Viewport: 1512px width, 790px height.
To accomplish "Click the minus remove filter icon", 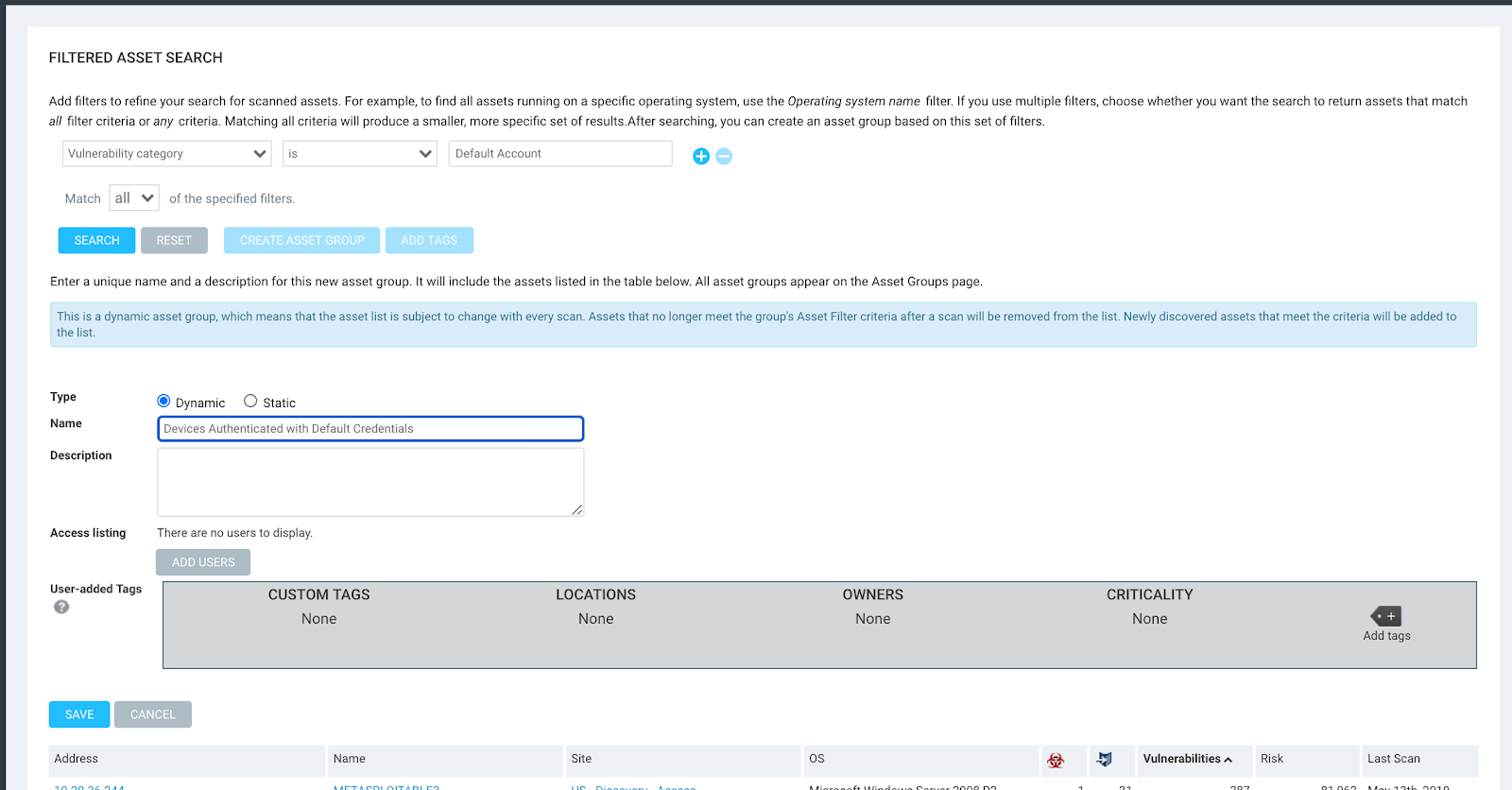I will tap(724, 156).
